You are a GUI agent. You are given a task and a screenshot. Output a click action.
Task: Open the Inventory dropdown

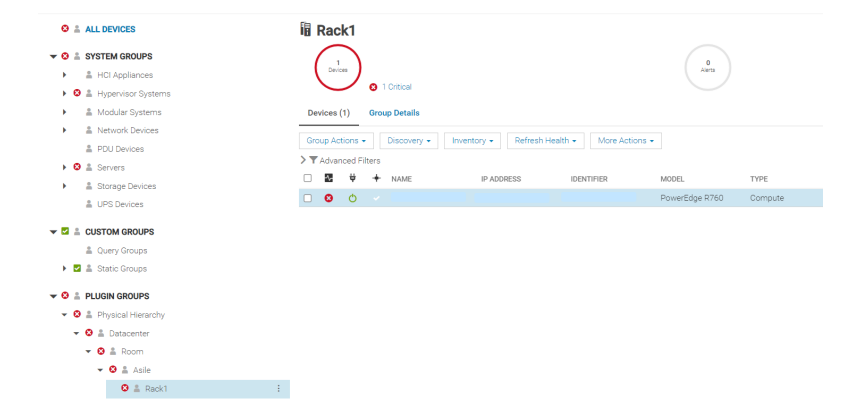[473, 140]
